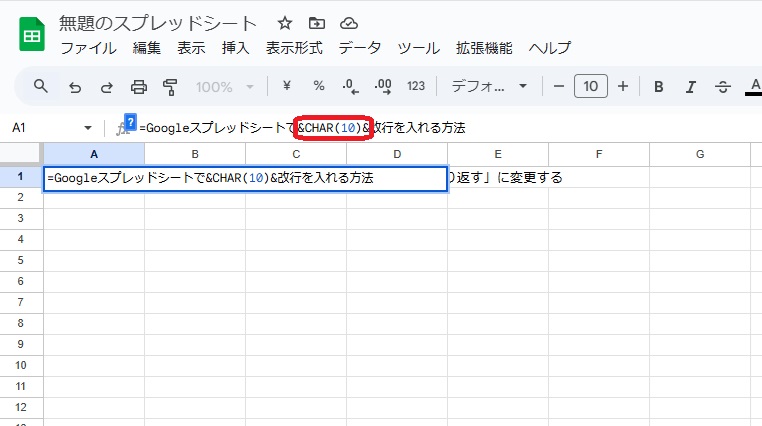Click the font size field showing 10
762x426 pixels.
pyautogui.click(x=590, y=86)
